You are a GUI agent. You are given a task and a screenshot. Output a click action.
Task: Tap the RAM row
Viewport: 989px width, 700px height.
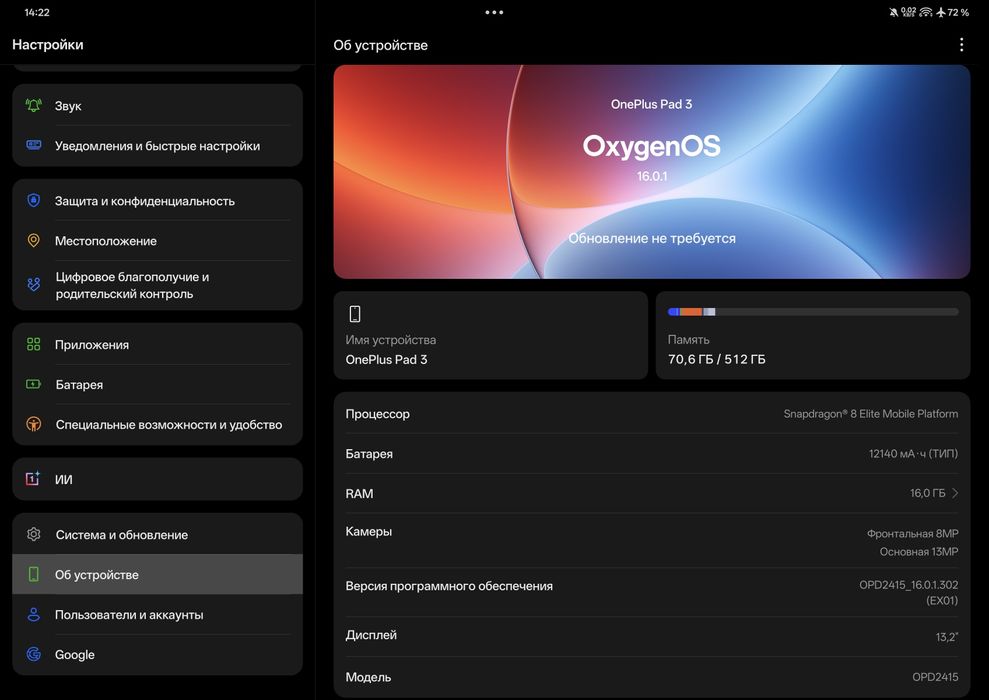652,493
